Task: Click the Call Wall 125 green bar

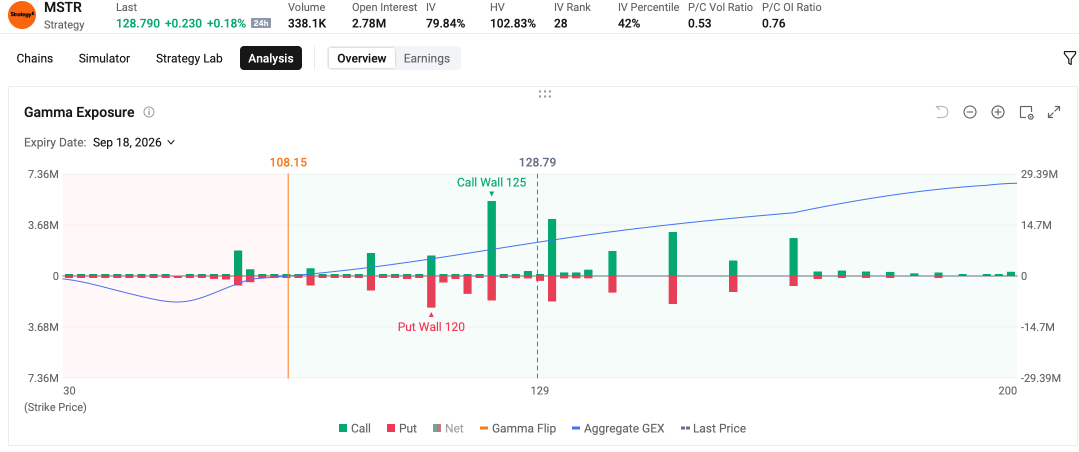Action: [x=491, y=238]
